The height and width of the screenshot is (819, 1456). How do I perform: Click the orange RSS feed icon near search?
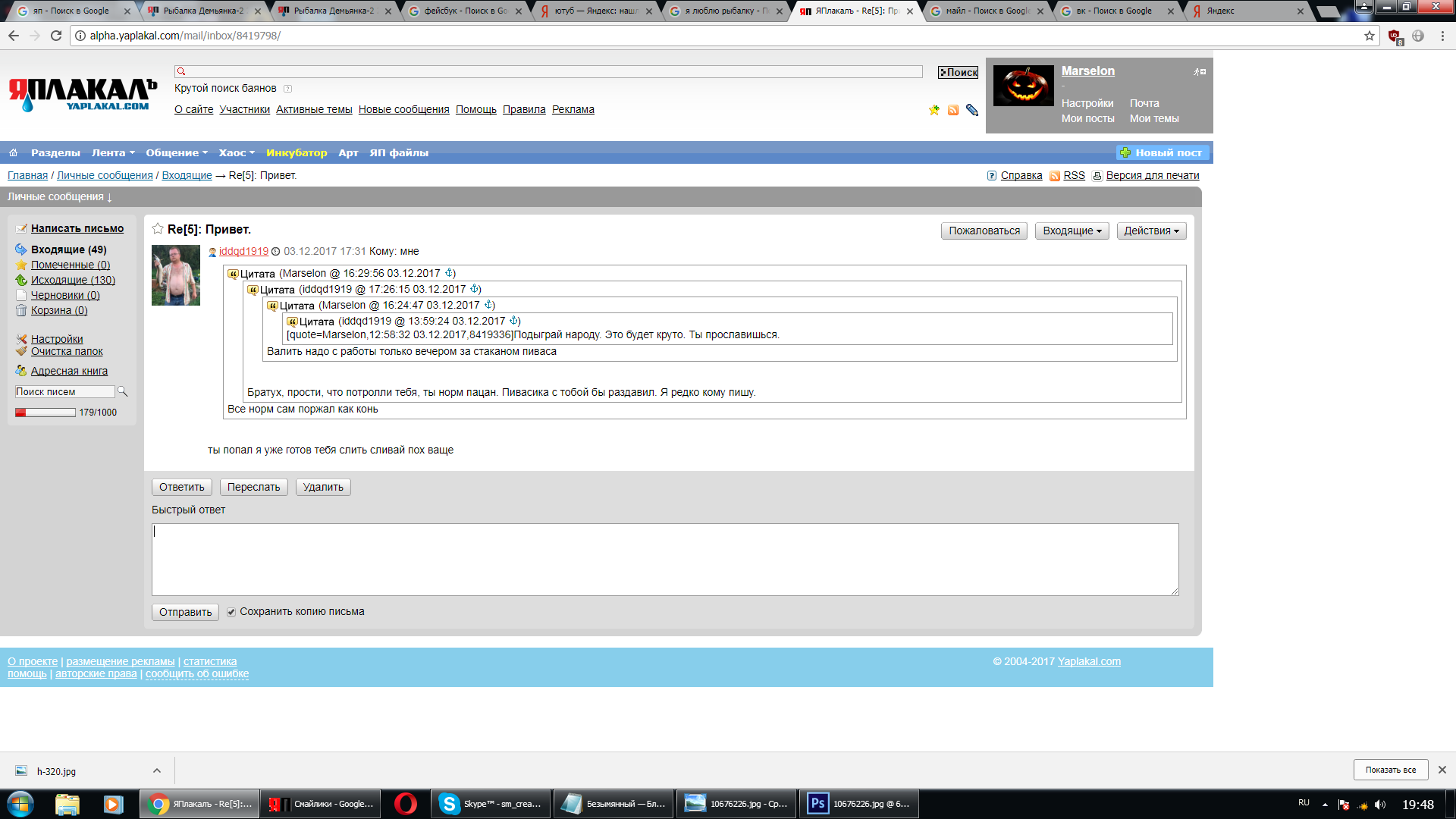coord(953,110)
